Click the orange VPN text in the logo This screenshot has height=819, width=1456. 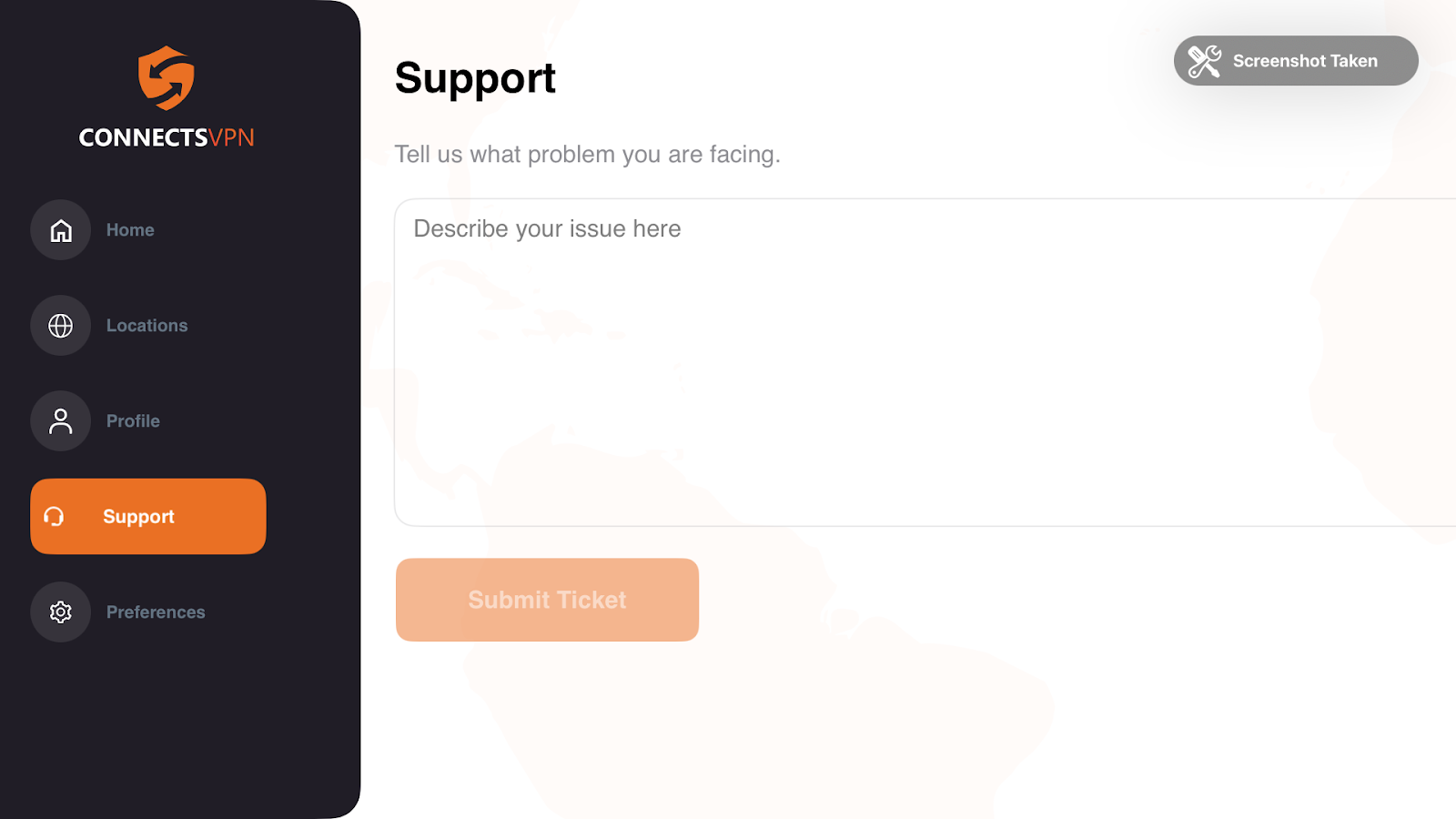(x=232, y=137)
